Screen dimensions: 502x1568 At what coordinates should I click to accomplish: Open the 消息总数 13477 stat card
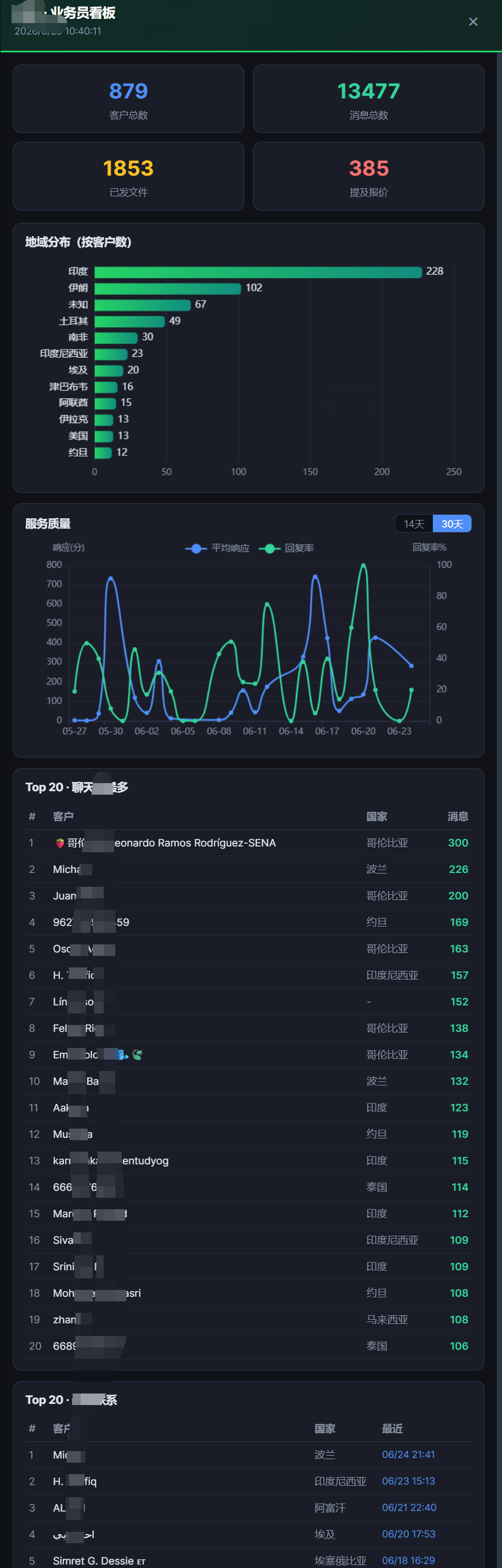click(369, 98)
